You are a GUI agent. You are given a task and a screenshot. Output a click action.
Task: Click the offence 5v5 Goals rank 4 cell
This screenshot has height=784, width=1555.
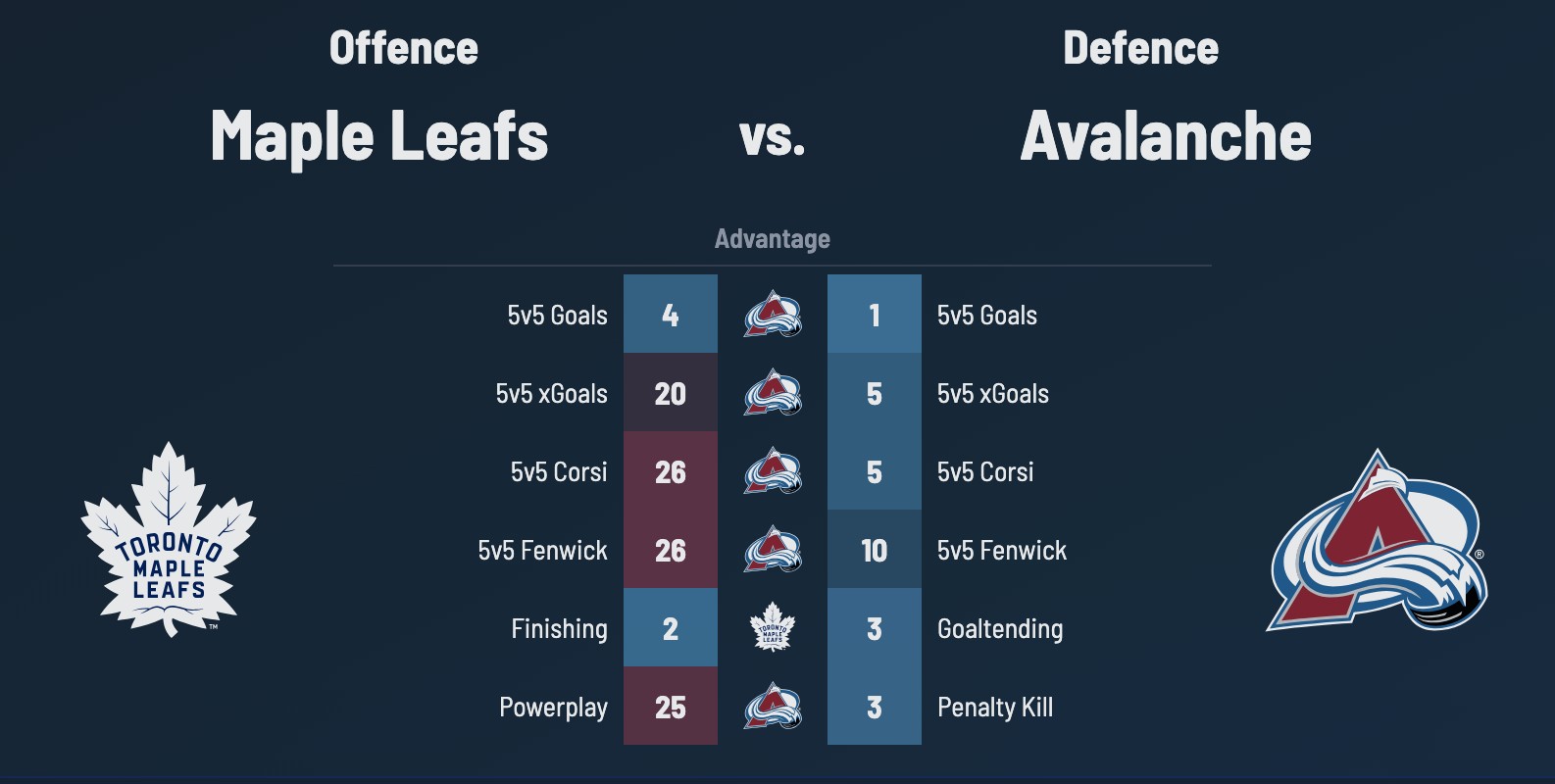pos(671,315)
